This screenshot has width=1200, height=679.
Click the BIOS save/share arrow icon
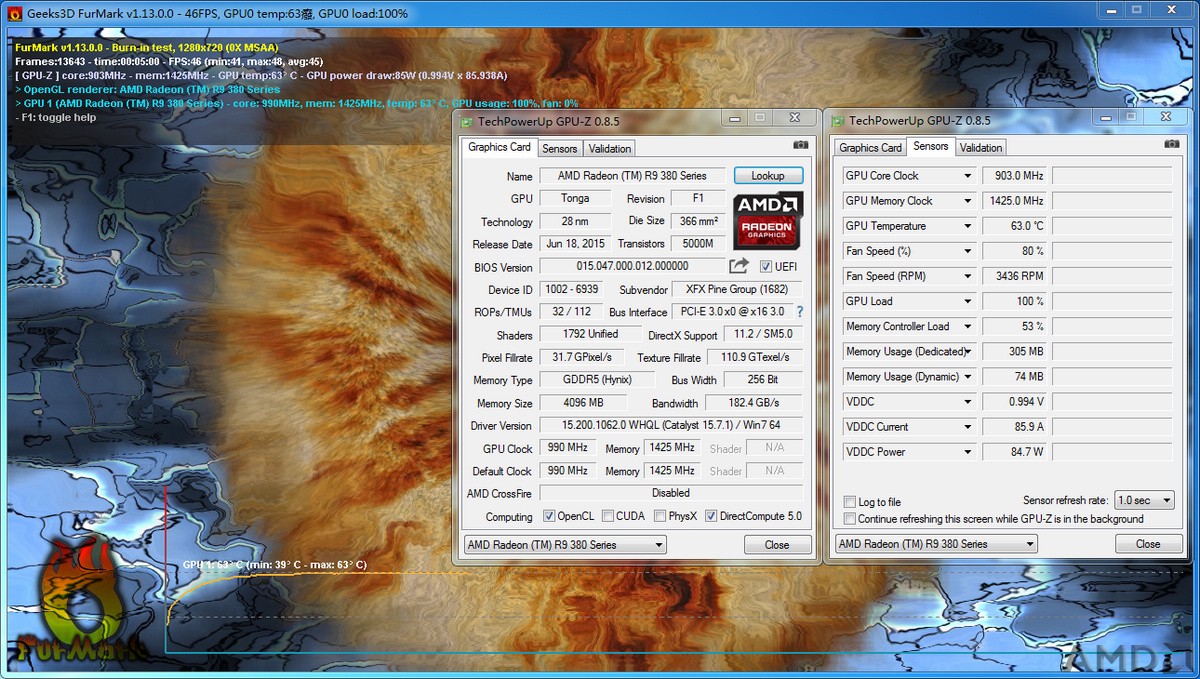pyautogui.click(x=738, y=266)
